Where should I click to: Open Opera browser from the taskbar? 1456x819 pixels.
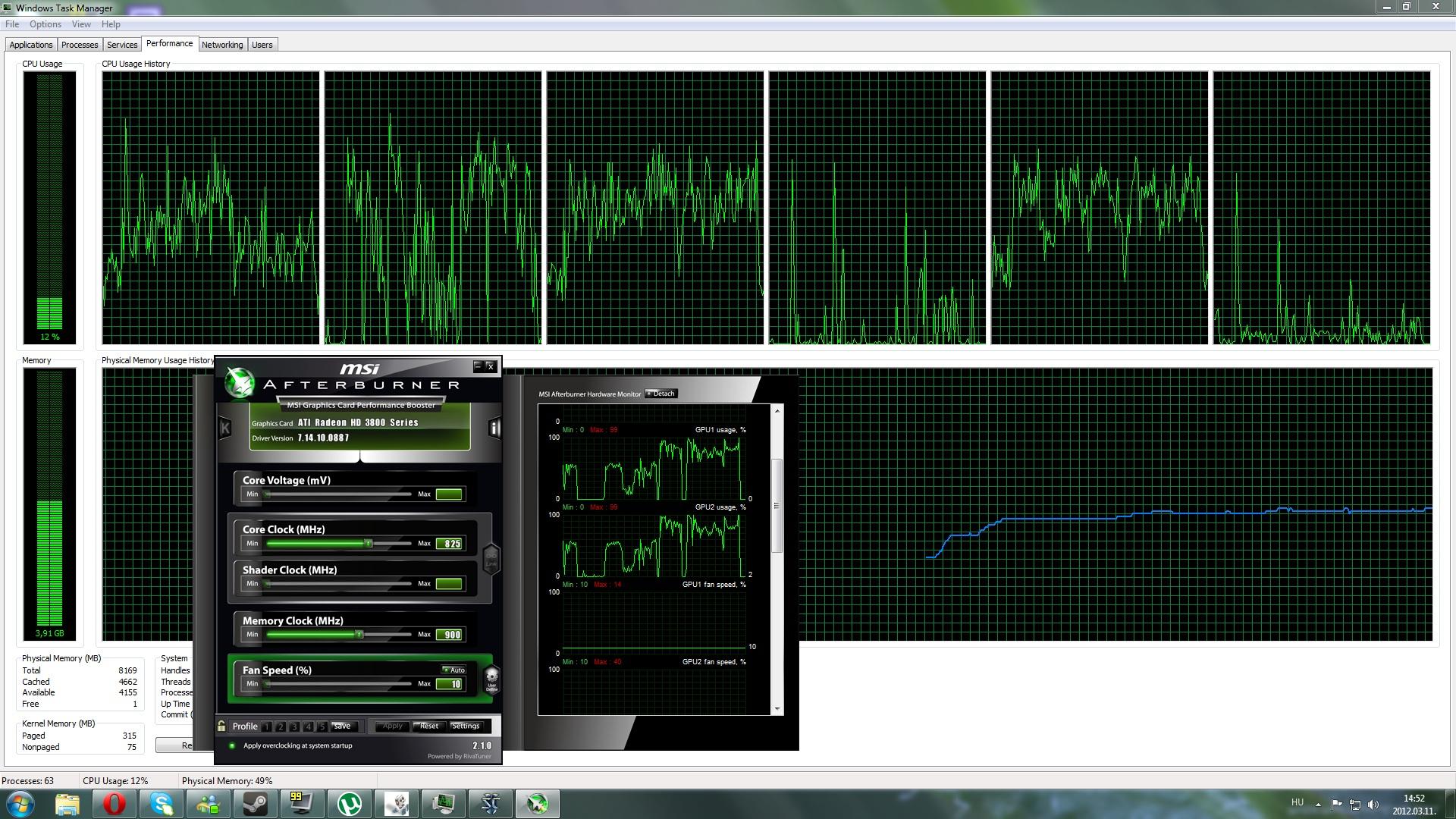(115, 804)
